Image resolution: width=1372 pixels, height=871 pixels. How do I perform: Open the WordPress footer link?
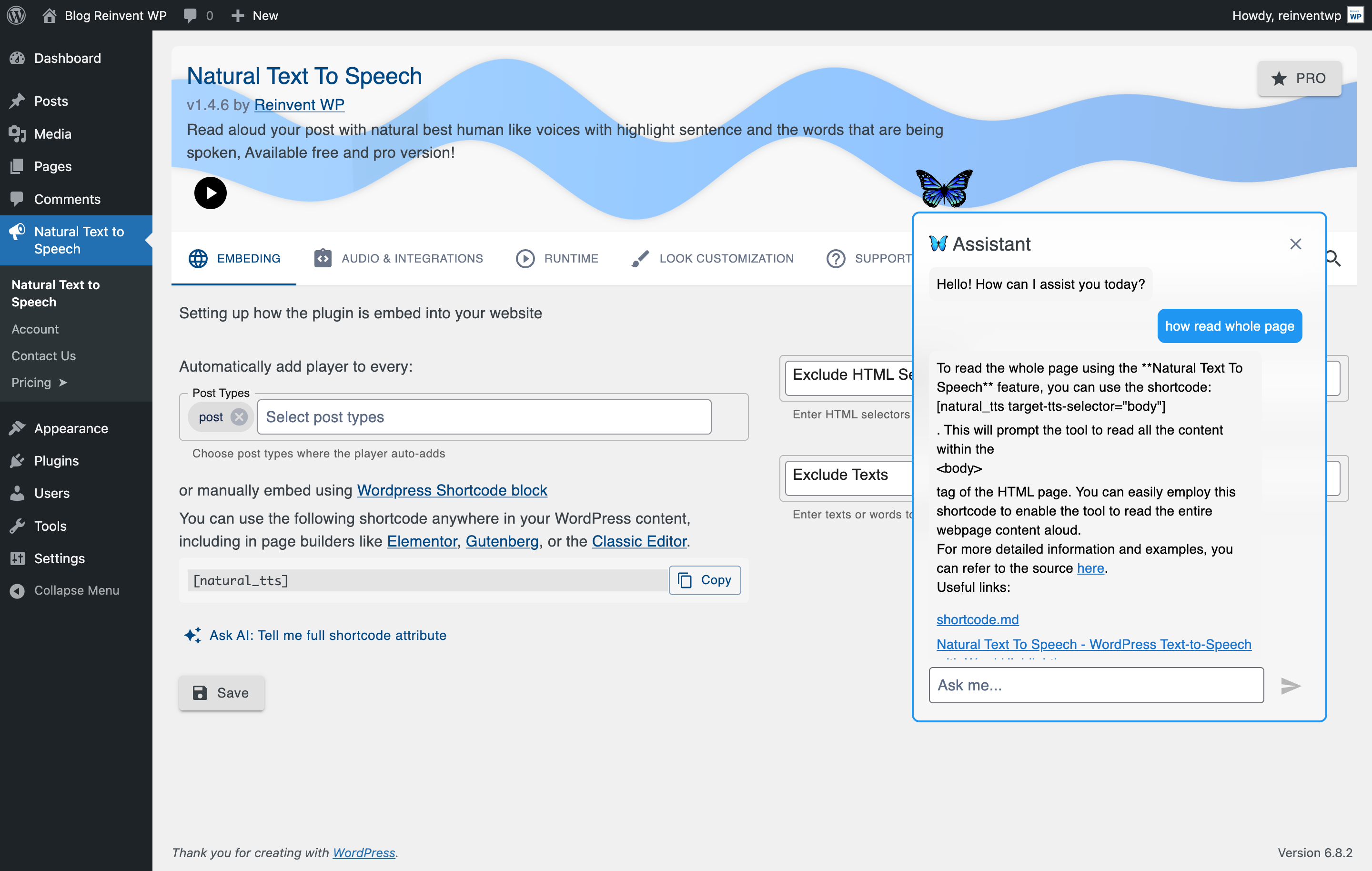[363, 853]
